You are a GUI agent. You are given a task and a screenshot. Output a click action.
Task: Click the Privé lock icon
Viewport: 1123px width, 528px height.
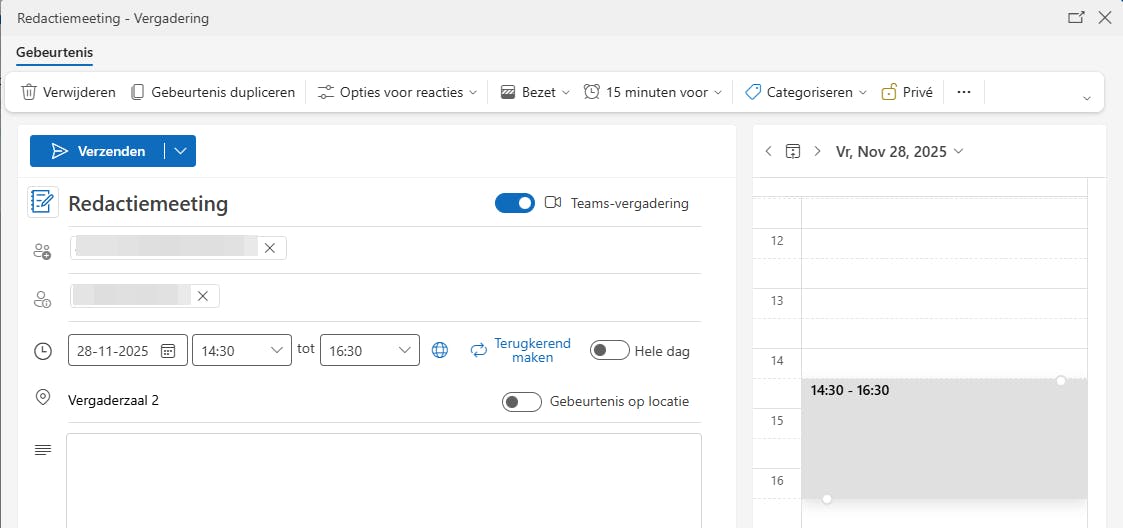coord(889,92)
